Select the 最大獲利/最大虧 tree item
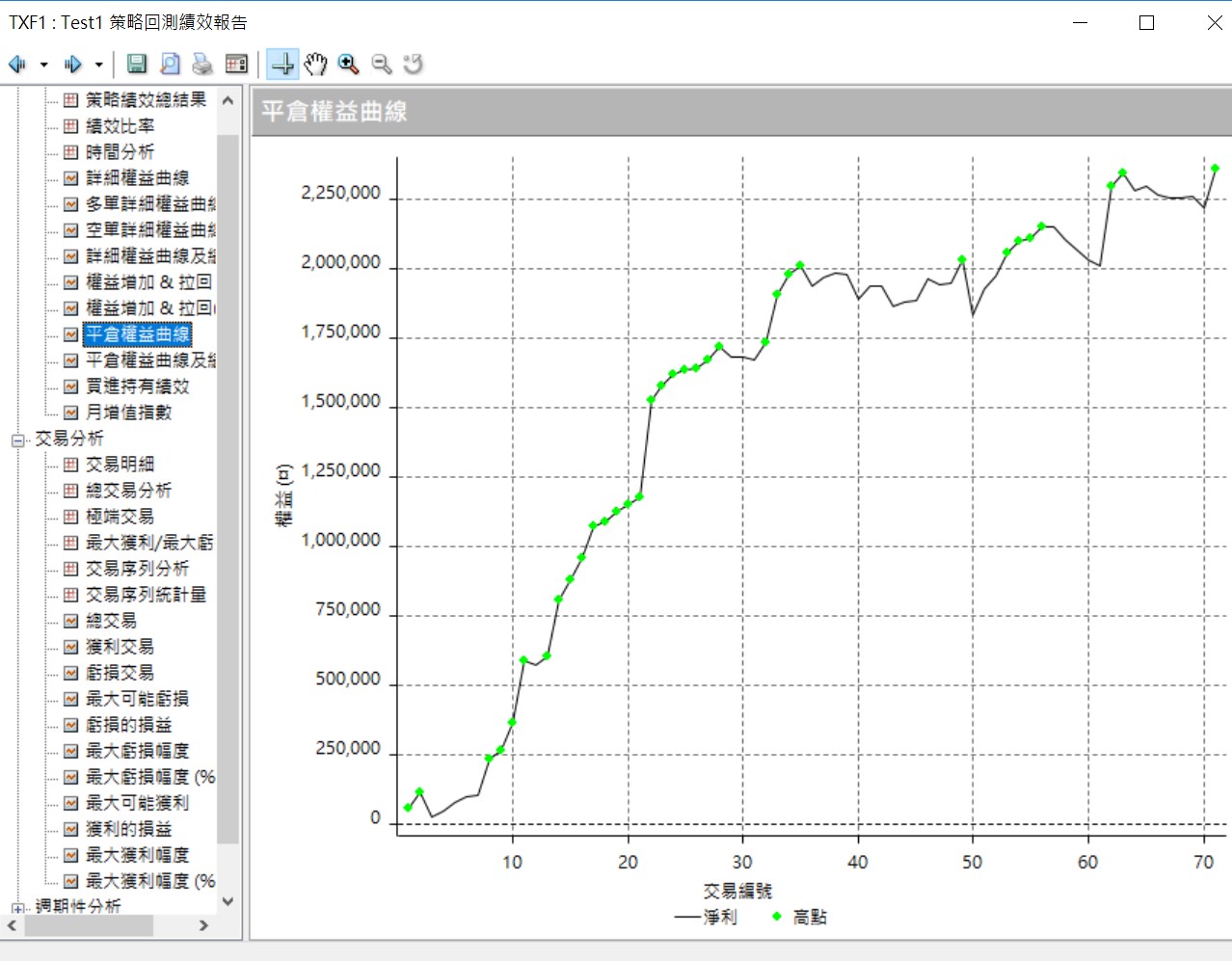 click(149, 542)
